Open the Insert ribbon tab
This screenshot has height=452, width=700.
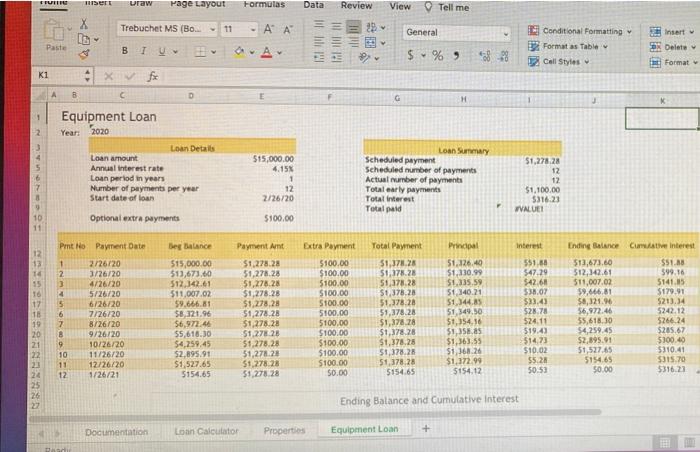pyautogui.click(x=98, y=3)
